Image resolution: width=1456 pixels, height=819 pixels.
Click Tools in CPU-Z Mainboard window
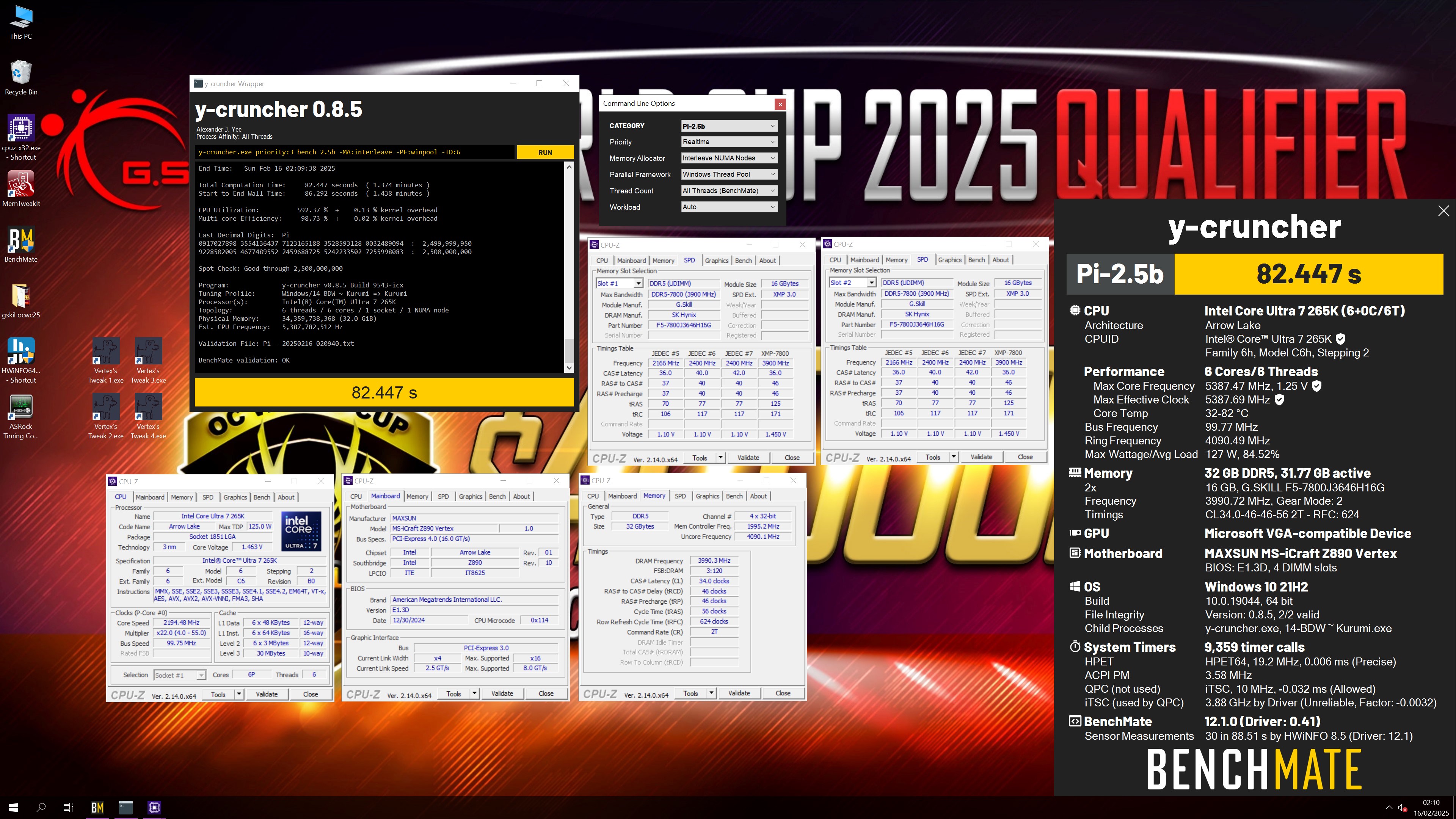tap(453, 693)
